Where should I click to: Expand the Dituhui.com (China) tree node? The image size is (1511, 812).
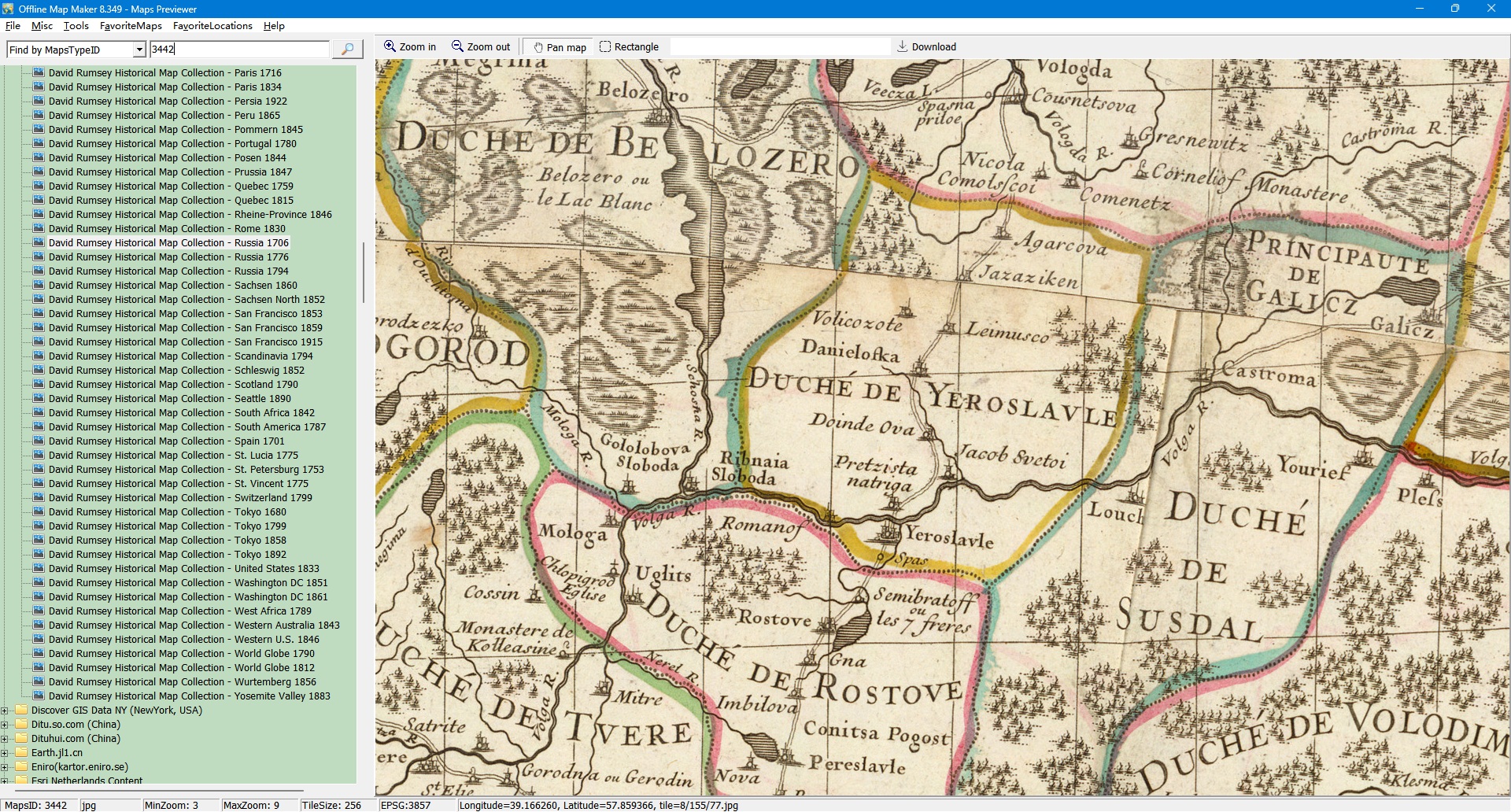(x=5, y=739)
